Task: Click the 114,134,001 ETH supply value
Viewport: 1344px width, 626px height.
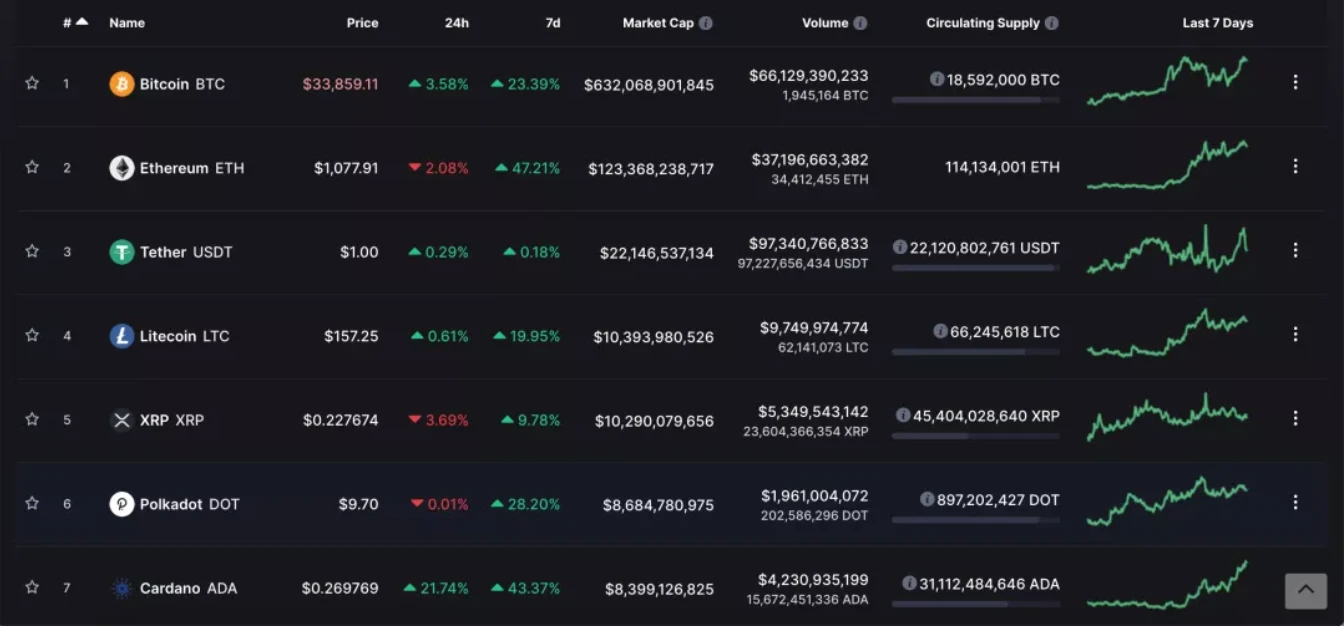Action: (x=1002, y=167)
